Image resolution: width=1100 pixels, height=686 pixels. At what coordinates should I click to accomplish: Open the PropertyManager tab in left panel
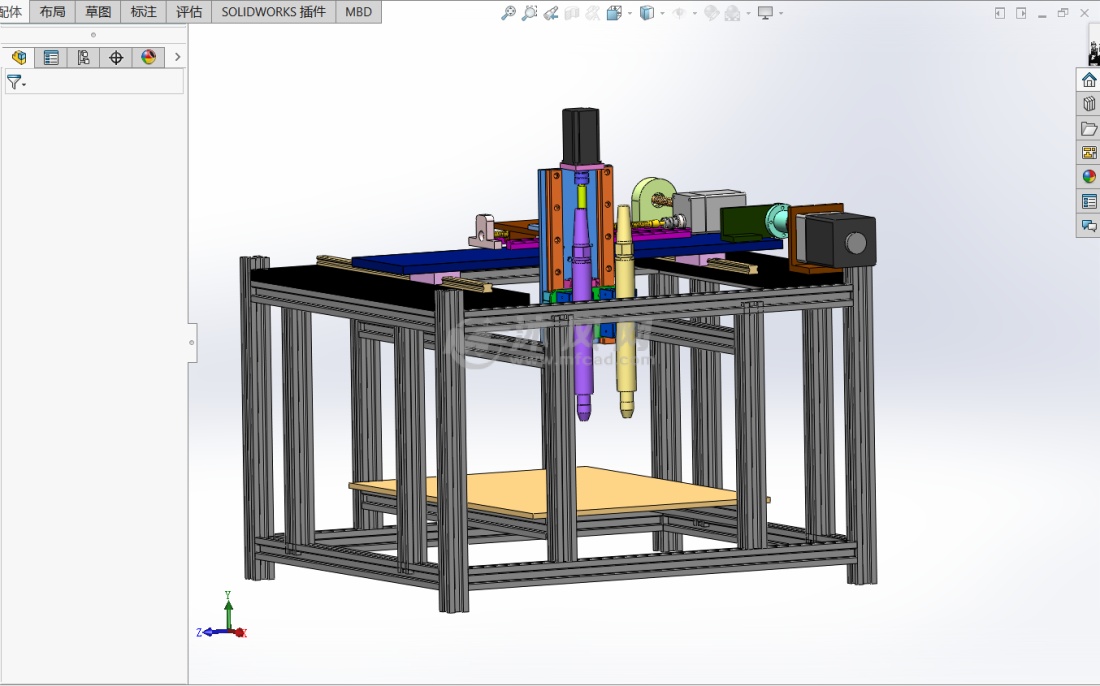(51, 57)
